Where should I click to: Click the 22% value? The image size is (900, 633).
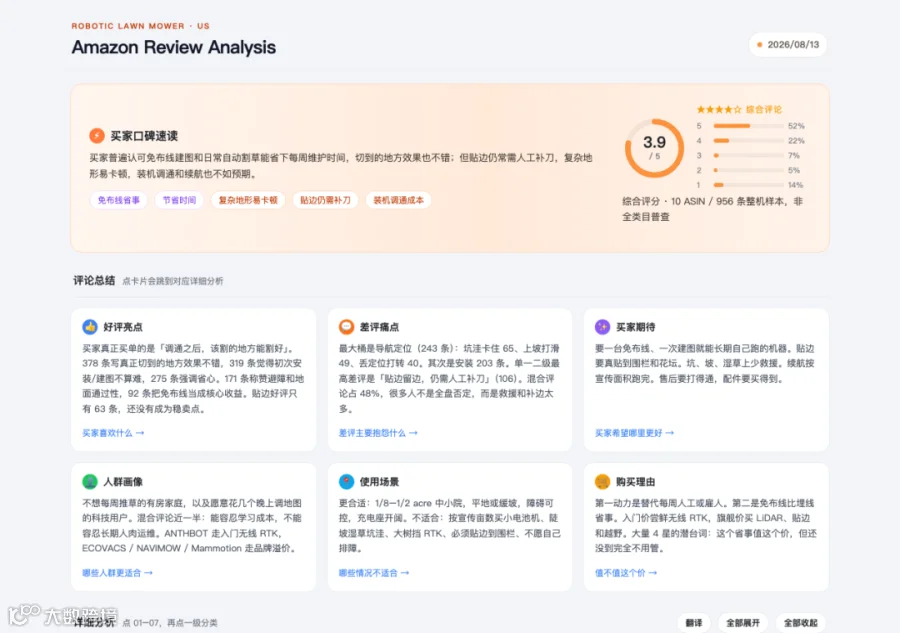(x=796, y=141)
